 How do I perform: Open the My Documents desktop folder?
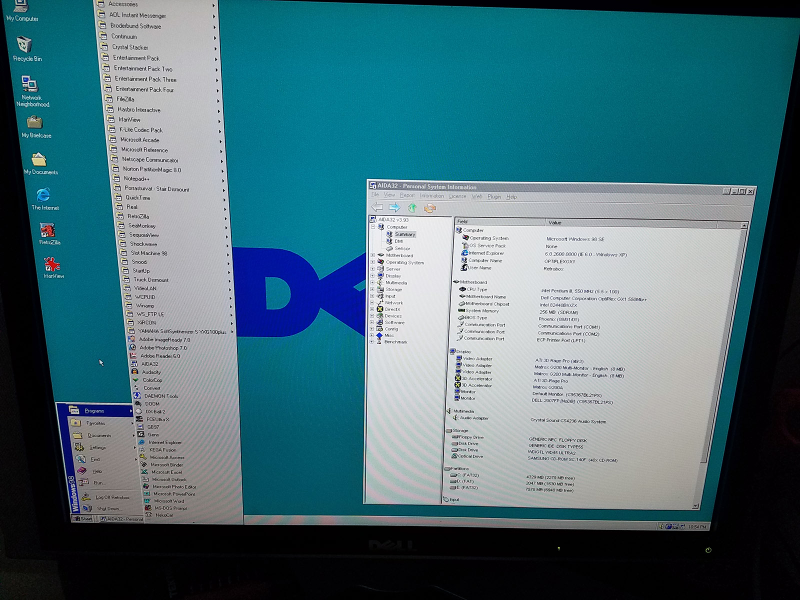coord(40,164)
